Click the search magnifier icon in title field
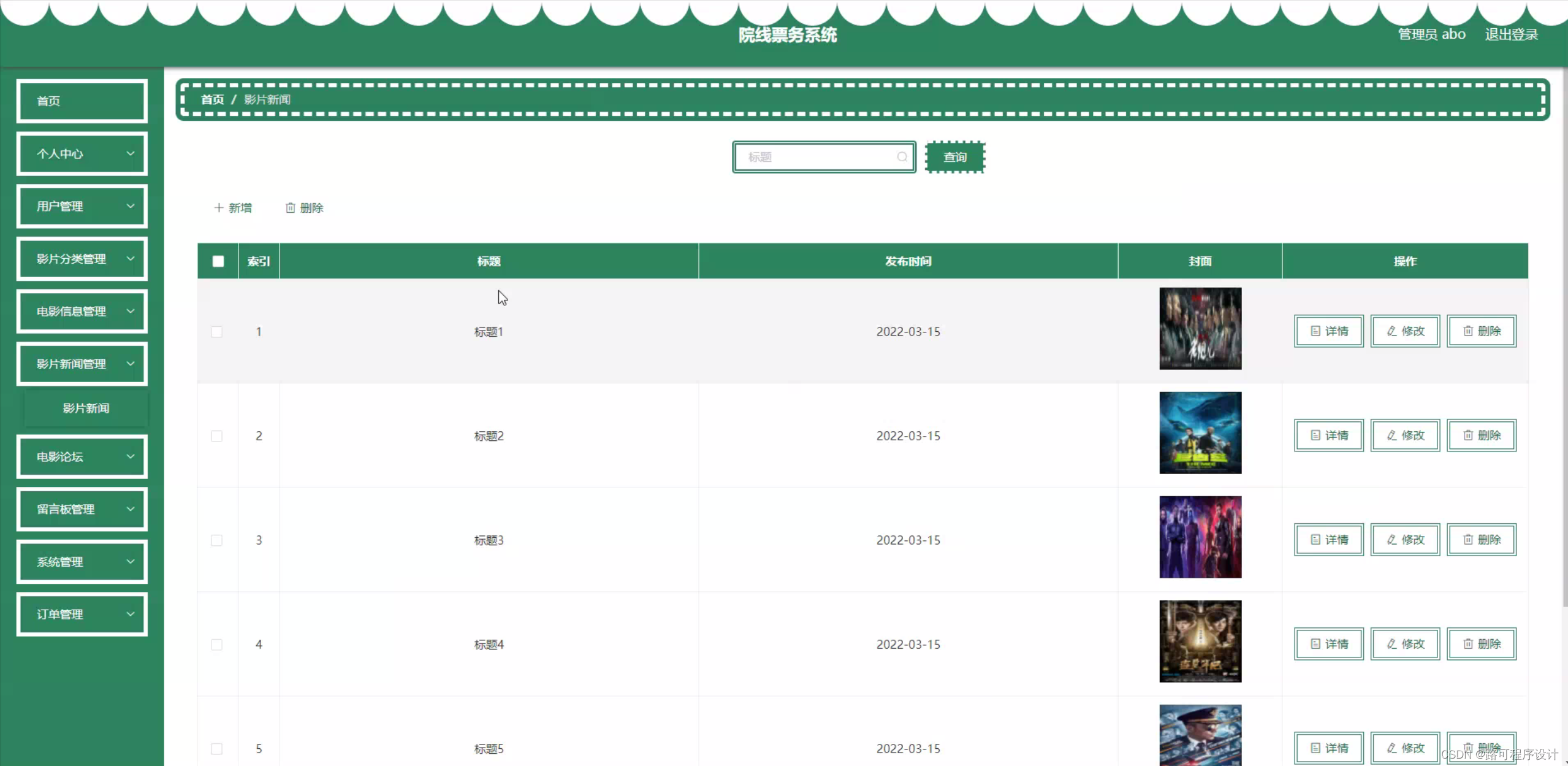Image resolution: width=1568 pixels, height=766 pixels. coord(902,157)
